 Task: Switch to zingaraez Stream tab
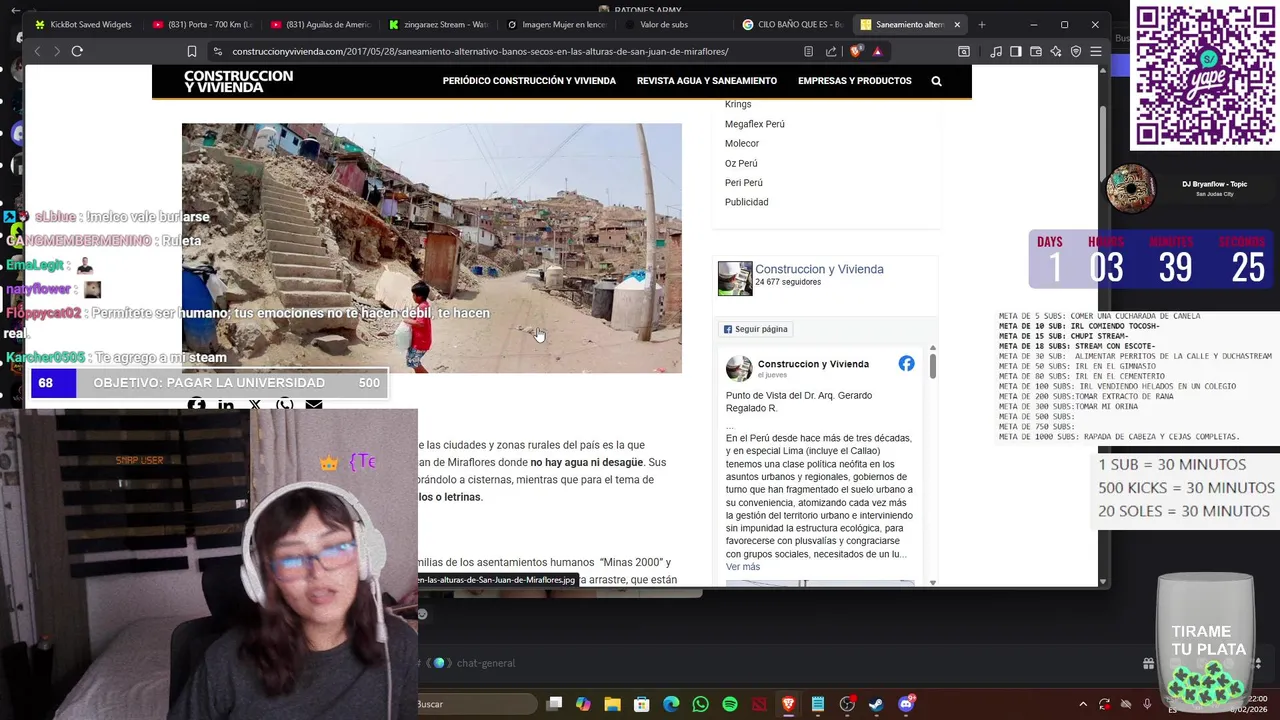coord(438,24)
